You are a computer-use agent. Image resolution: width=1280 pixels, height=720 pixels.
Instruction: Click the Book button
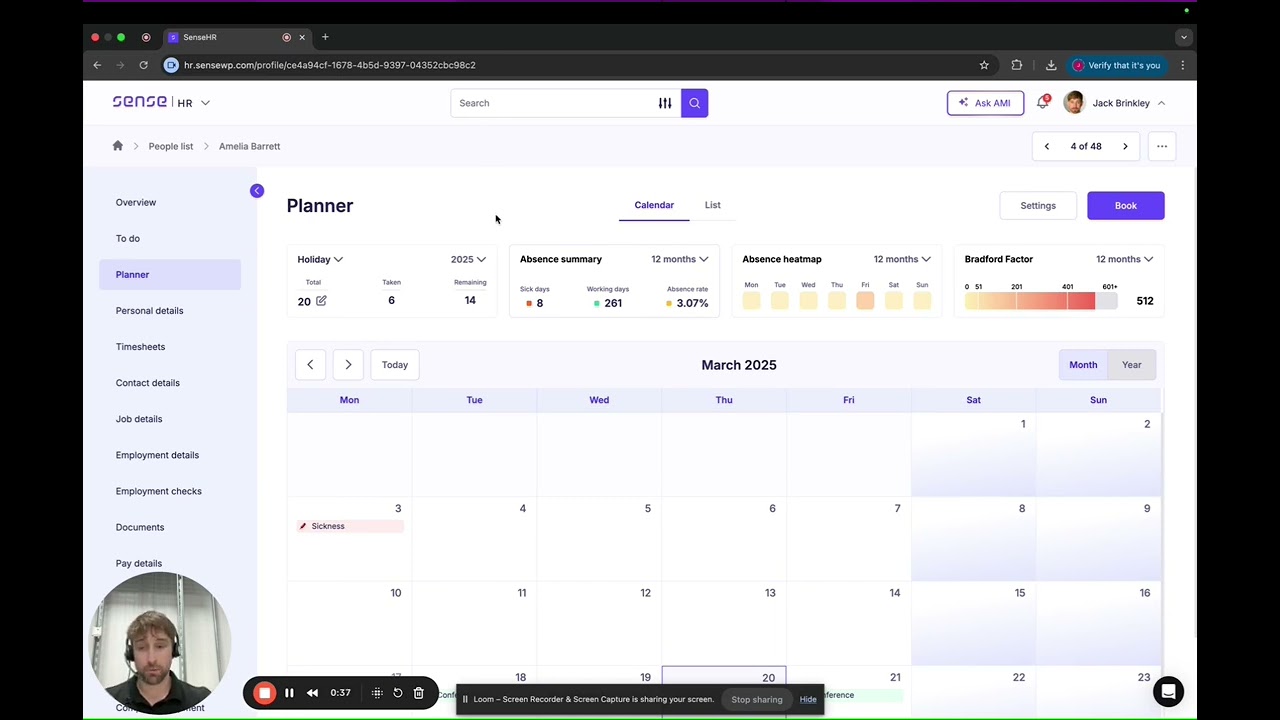1126,206
